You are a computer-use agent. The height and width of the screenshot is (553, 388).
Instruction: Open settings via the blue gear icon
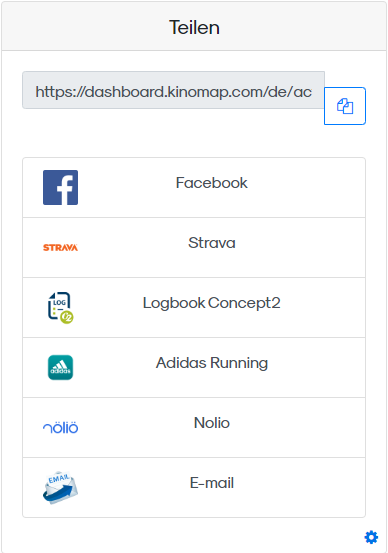click(371, 537)
